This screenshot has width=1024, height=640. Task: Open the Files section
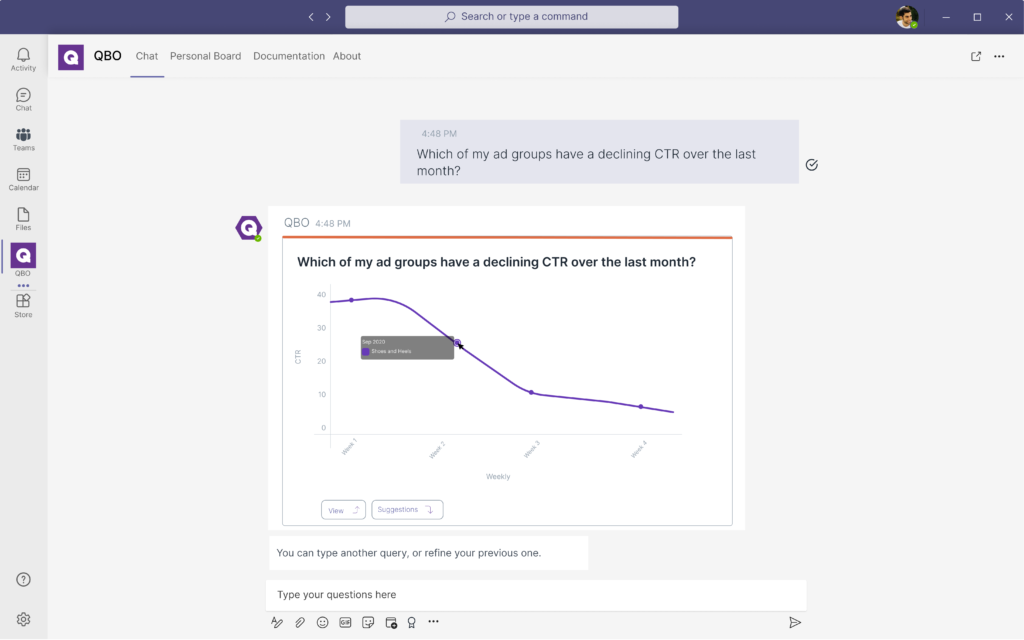pyautogui.click(x=23, y=219)
